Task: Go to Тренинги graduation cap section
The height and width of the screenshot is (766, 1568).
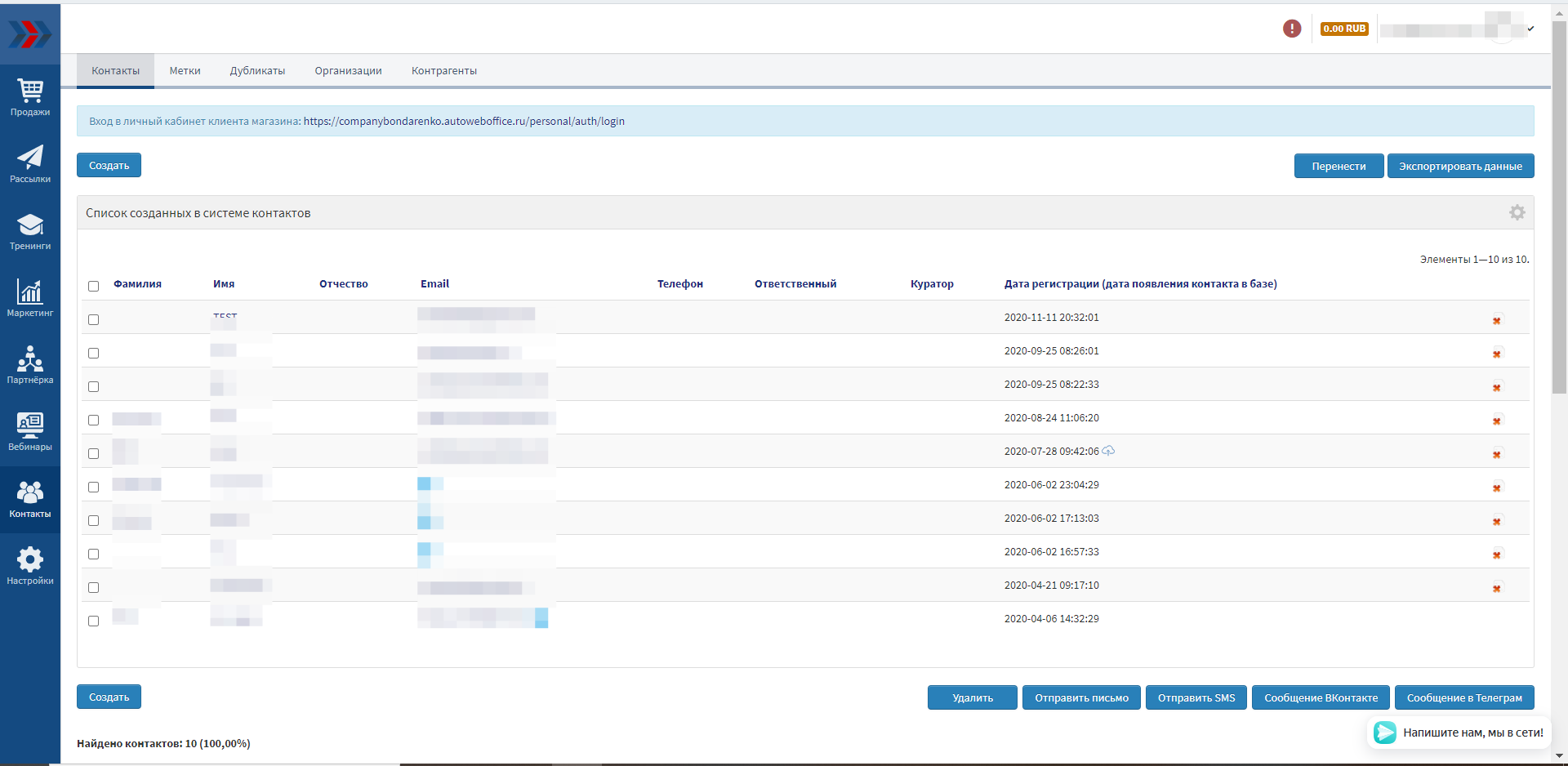Action: (x=30, y=231)
